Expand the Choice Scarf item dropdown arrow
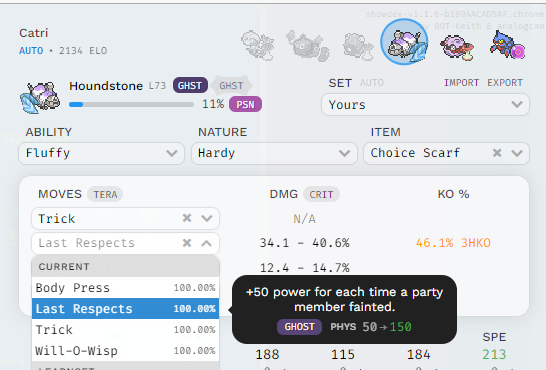Image resolution: width=546 pixels, height=370 pixels. coord(517,153)
